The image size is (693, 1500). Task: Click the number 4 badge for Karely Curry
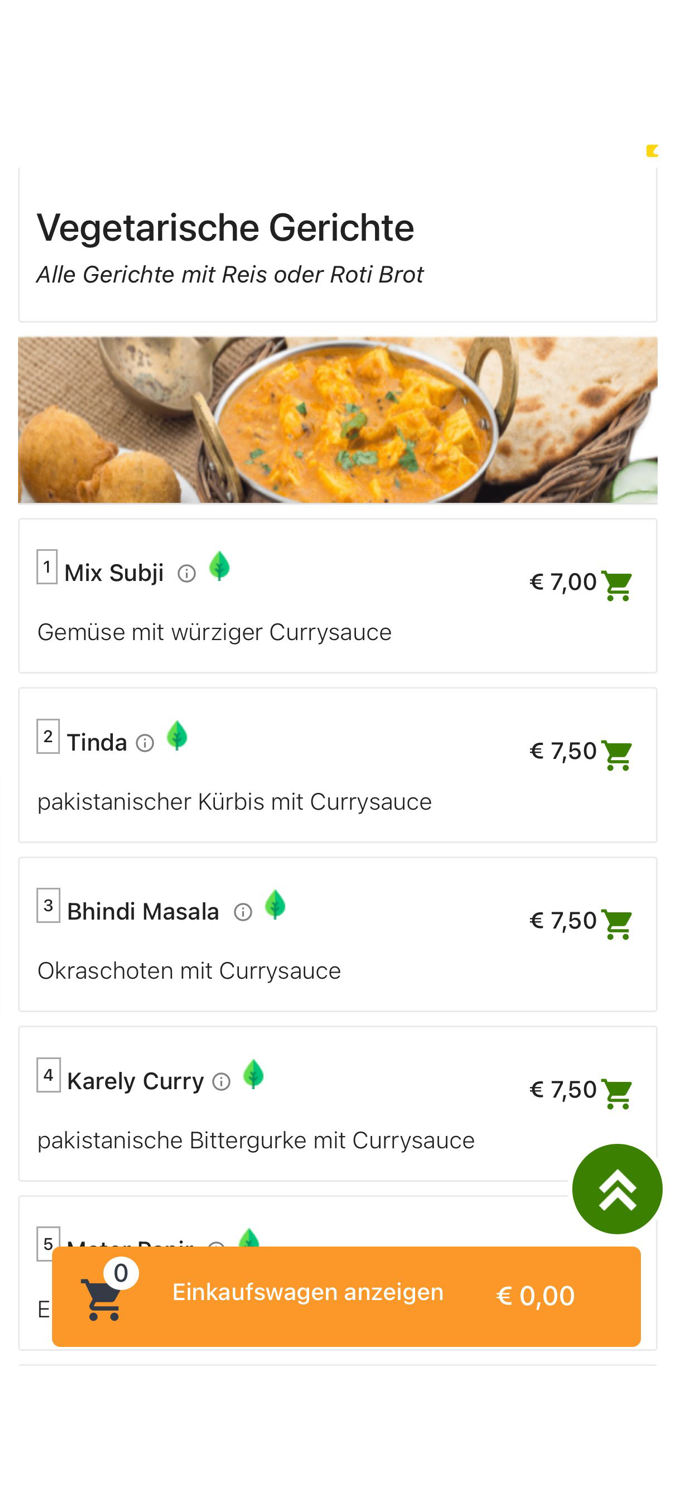[47, 1074]
